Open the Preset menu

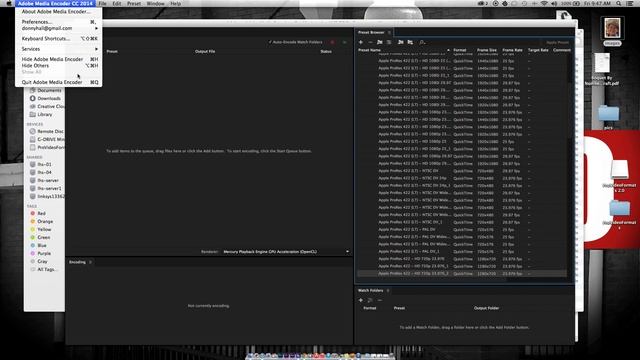tap(134, 3)
